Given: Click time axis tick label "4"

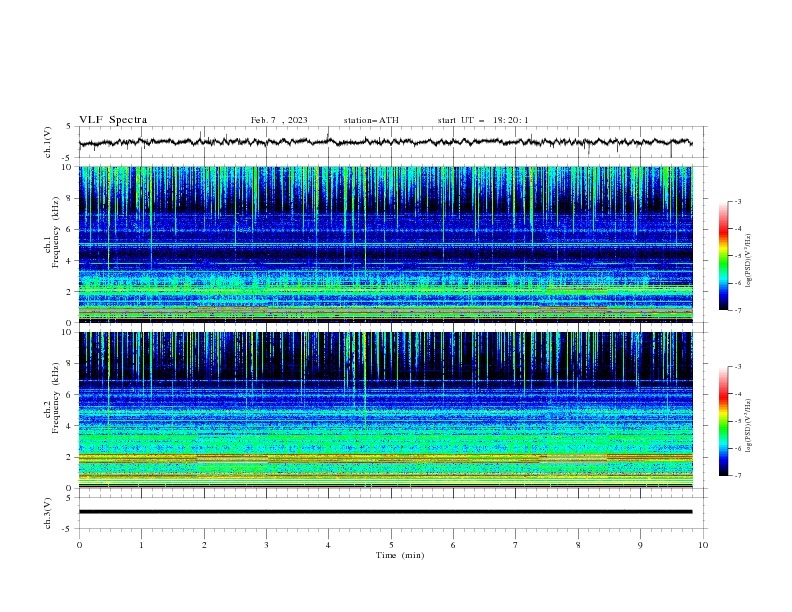Looking at the screenshot, I should (328, 545).
